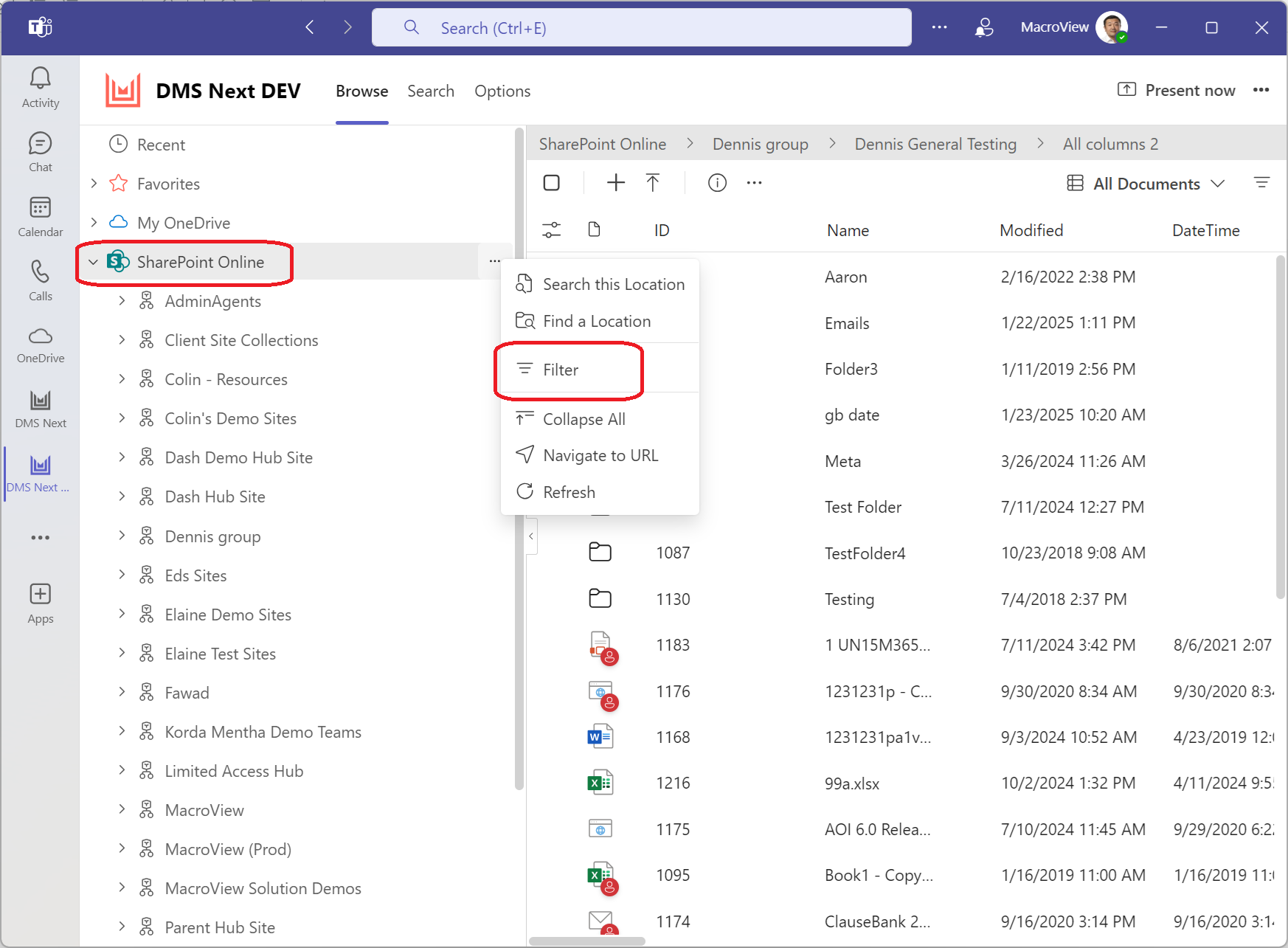
Task: Choose Search this Location menu item
Action: click(600, 284)
